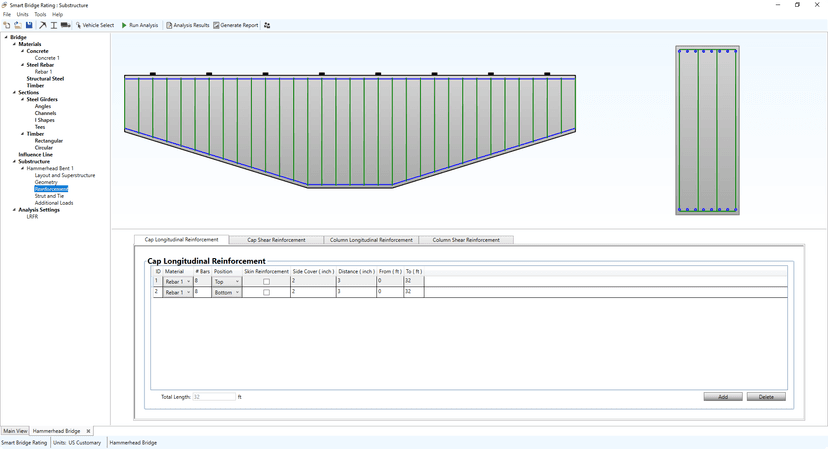Open Analysis Results from the toolbar
The width and height of the screenshot is (828, 449).
(187, 25)
